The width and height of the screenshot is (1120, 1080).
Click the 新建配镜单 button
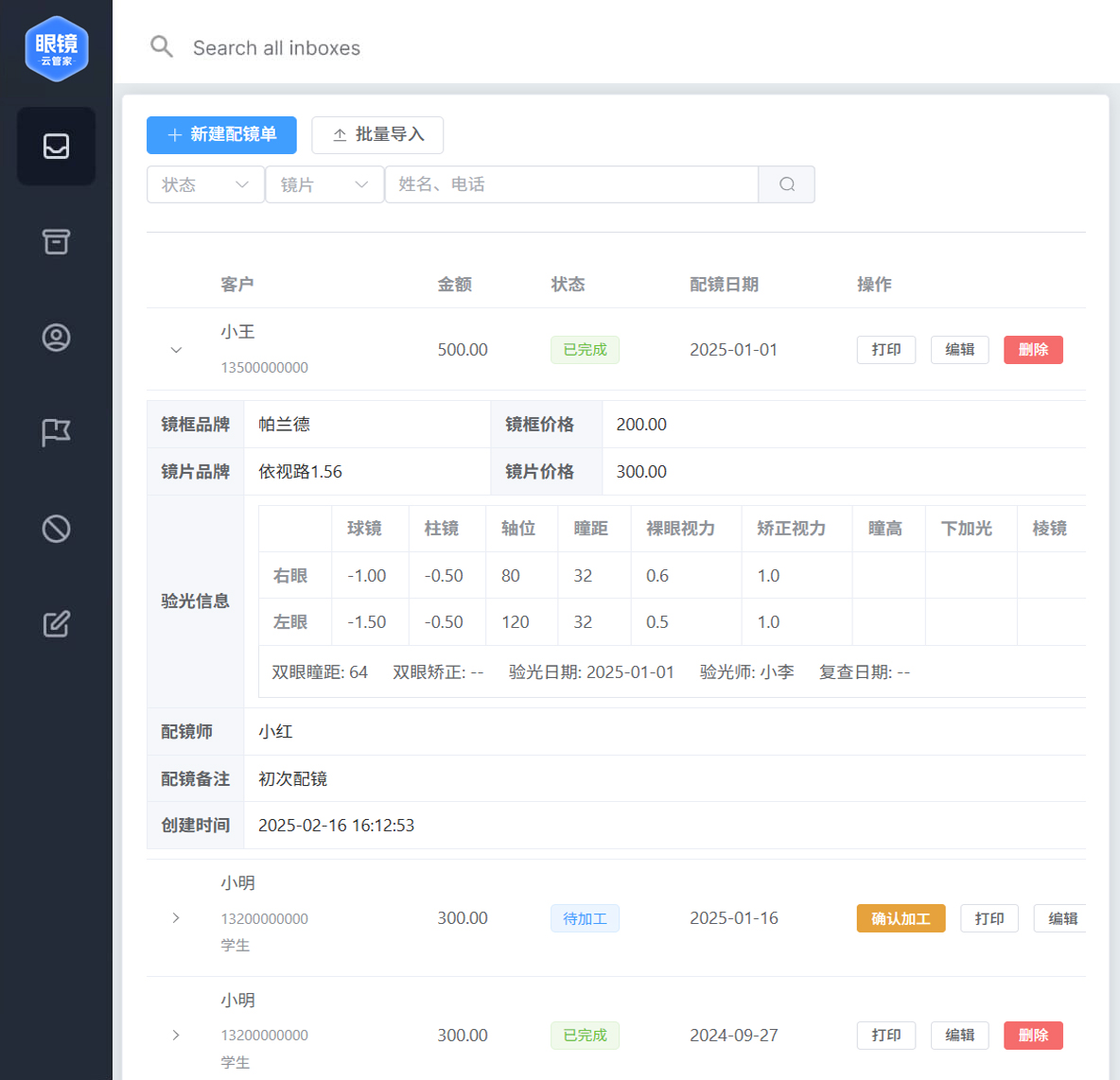pos(221,135)
